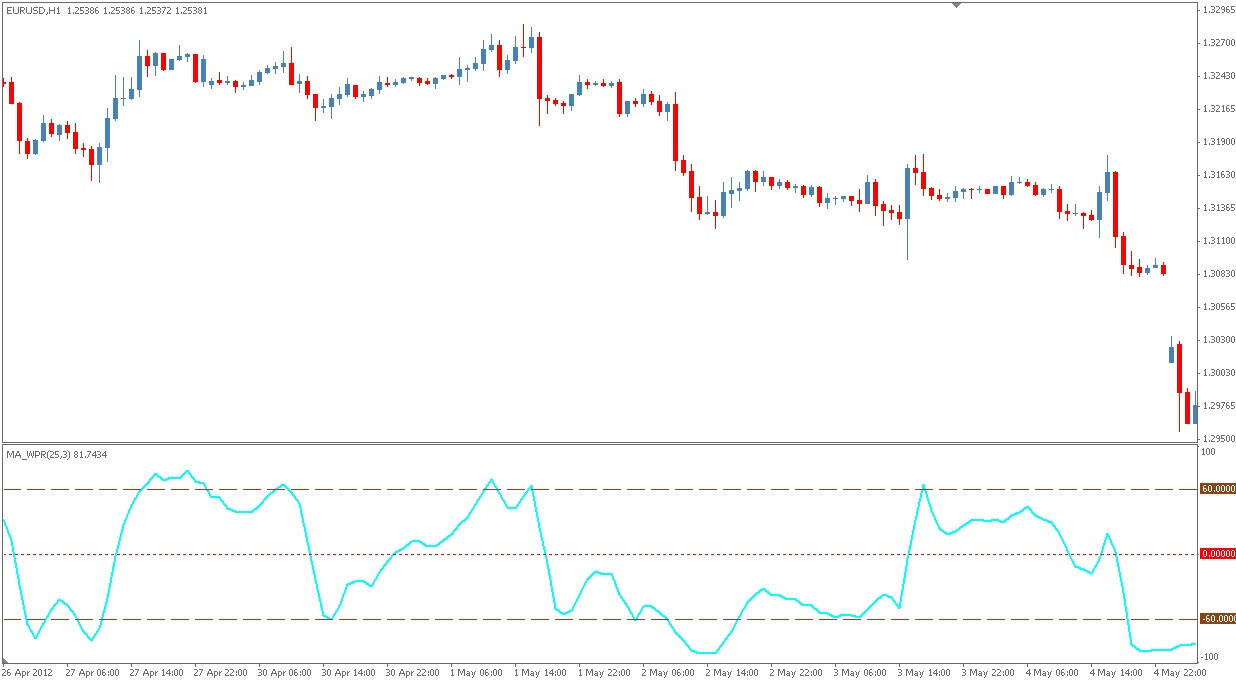
Task: Click price label 1.32965 on the axis
Action: [x=1219, y=10]
